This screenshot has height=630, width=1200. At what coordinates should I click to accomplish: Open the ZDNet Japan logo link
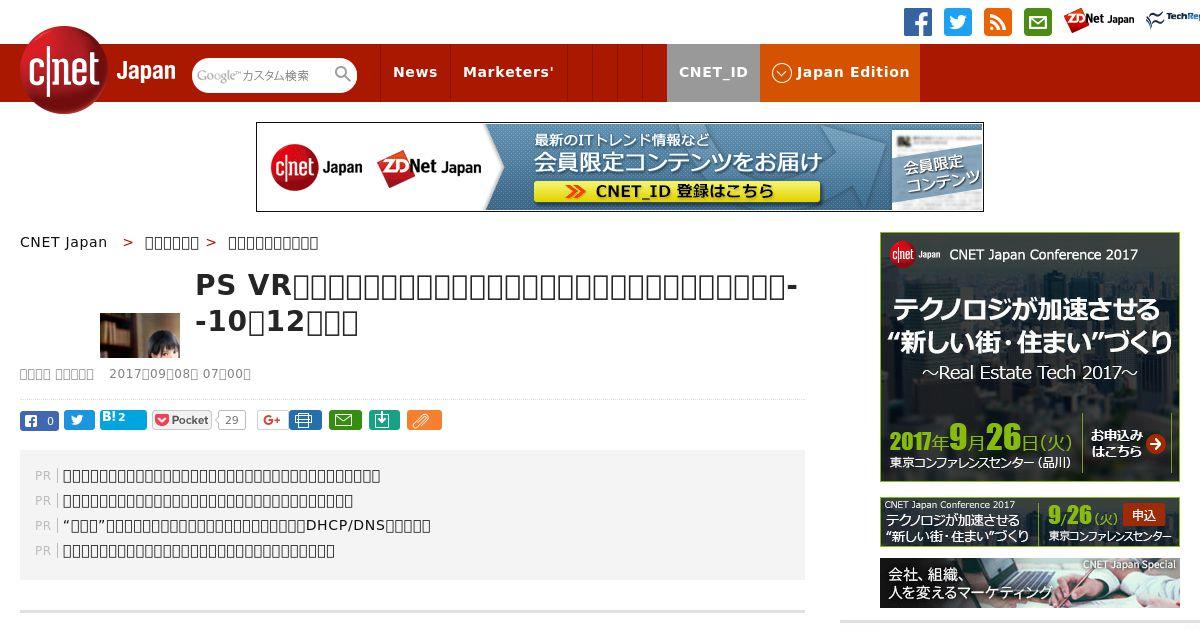[x=1099, y=20]
